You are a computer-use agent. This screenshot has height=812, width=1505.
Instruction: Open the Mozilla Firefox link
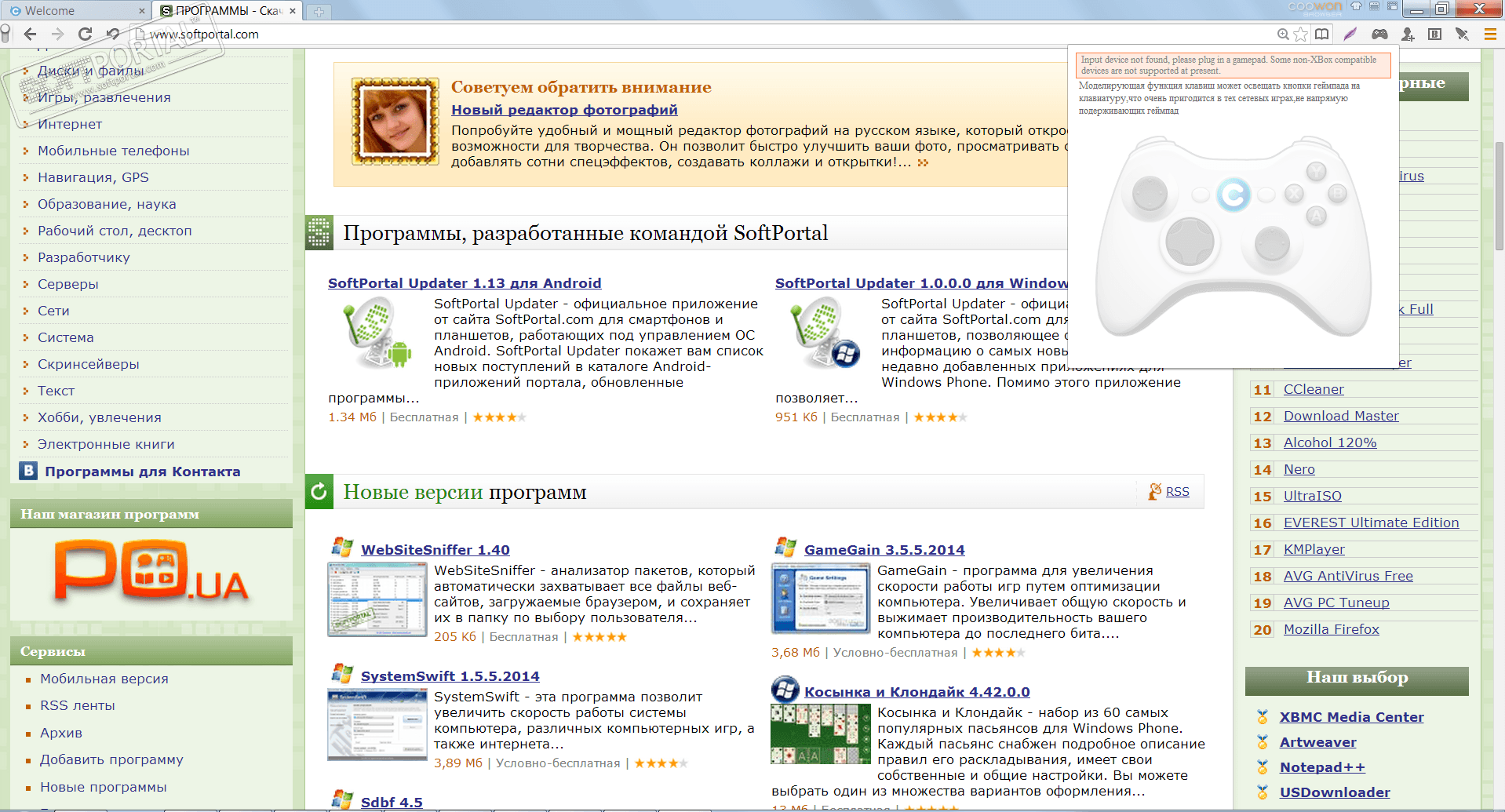click(1332, 629)
